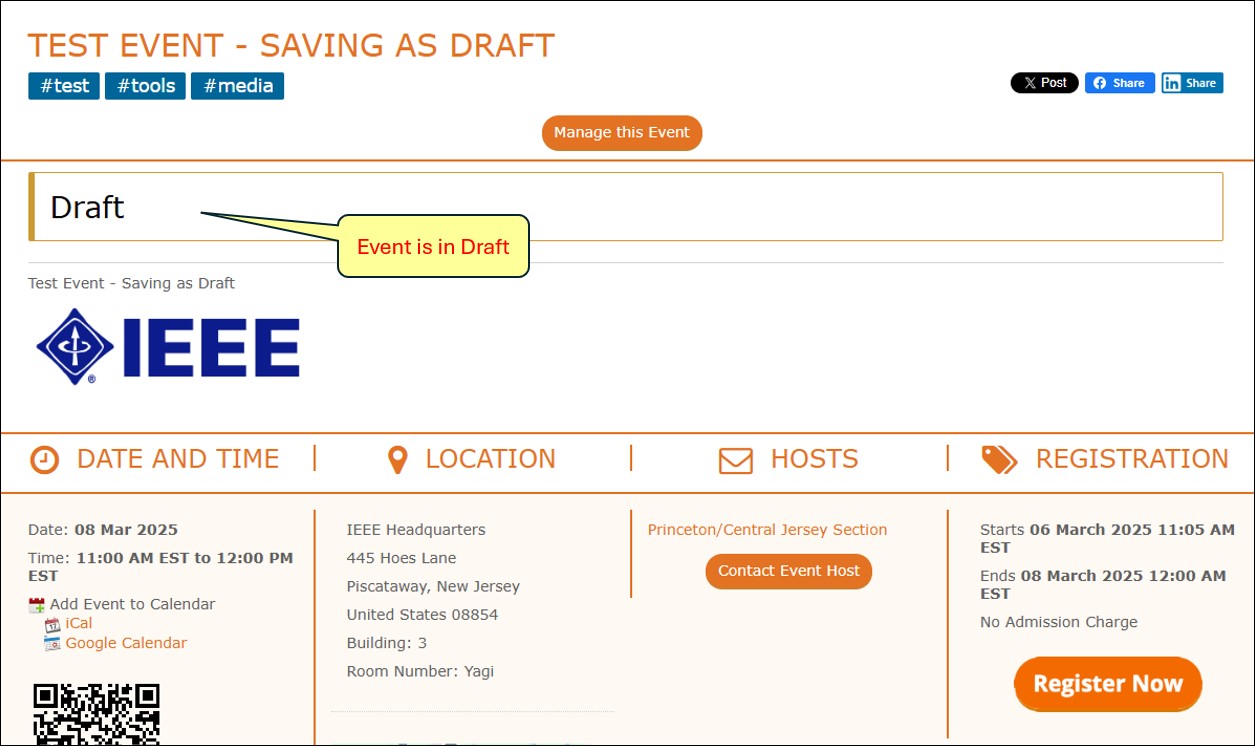Click 'United States 08854' text
The height and width of the screenshot is (746, 1255).
pyautogui.click(x=422, y=615)
